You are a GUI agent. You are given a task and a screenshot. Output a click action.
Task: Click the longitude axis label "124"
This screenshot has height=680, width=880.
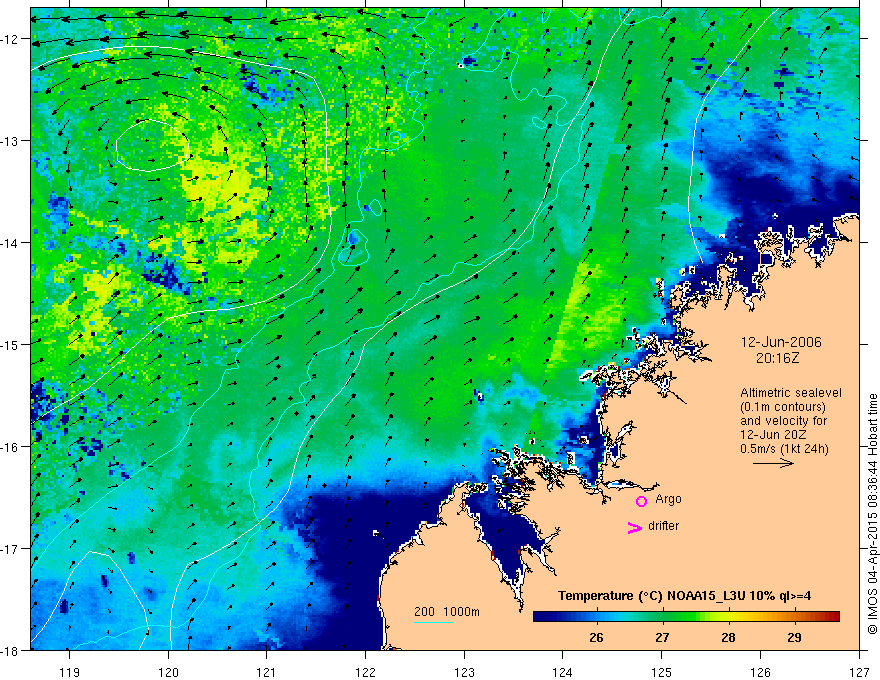pos(563,672)
